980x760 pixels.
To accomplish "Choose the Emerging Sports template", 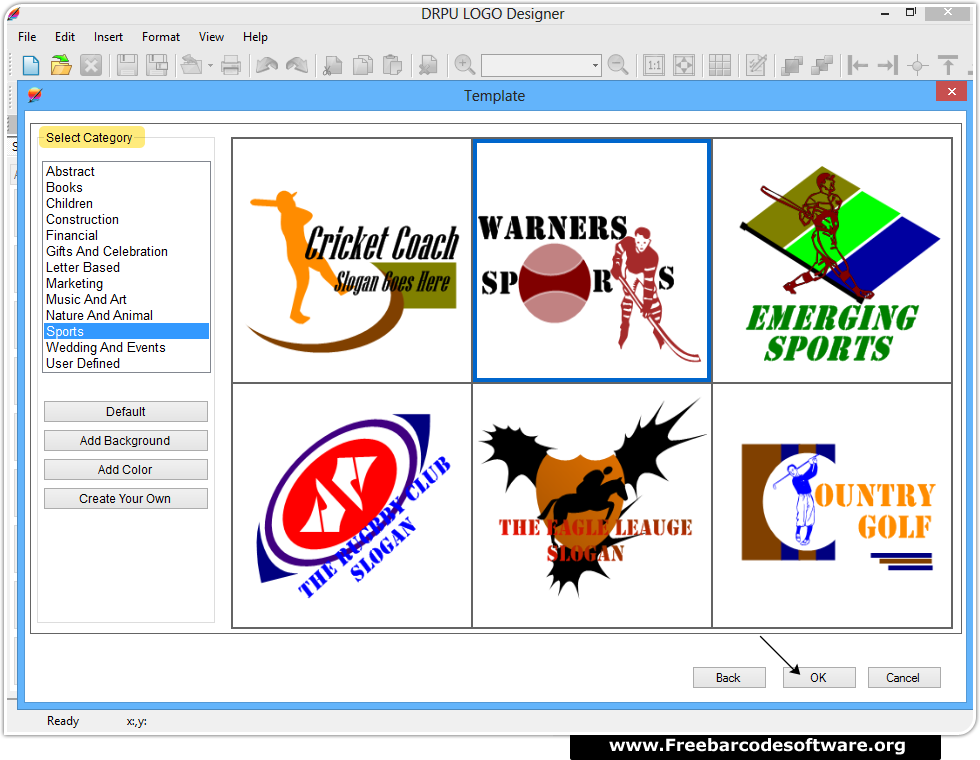I will click(832, 261).
